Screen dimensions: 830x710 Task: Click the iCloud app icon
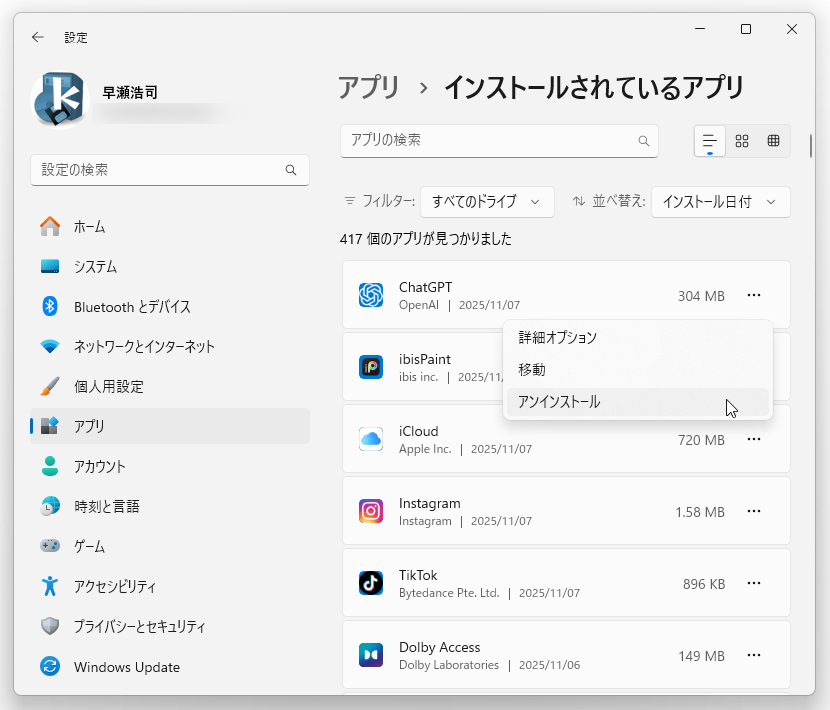(371, 440)
